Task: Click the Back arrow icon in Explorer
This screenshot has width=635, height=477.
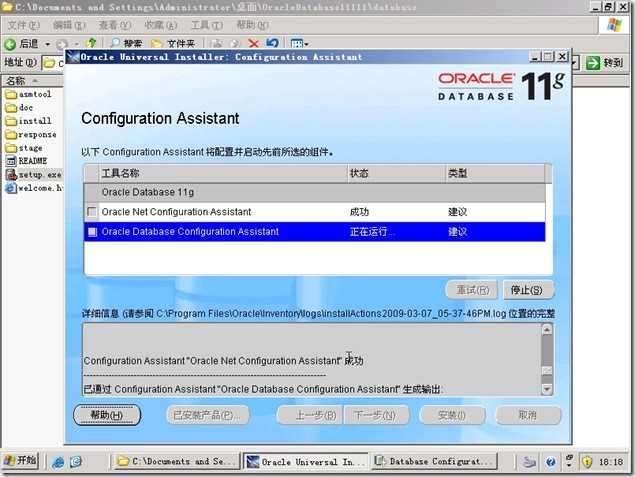Action: (x=10, y=44)
